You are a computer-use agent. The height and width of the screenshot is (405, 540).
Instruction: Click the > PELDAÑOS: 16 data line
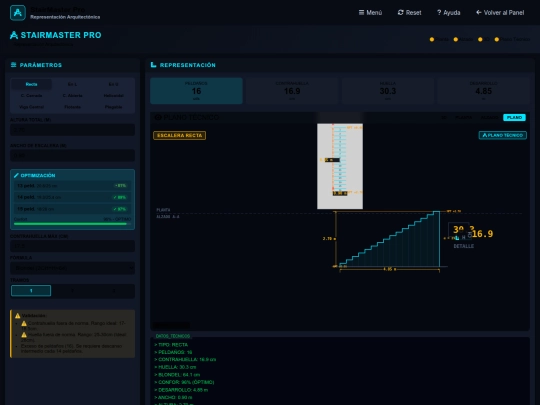(x=173, y=352)
